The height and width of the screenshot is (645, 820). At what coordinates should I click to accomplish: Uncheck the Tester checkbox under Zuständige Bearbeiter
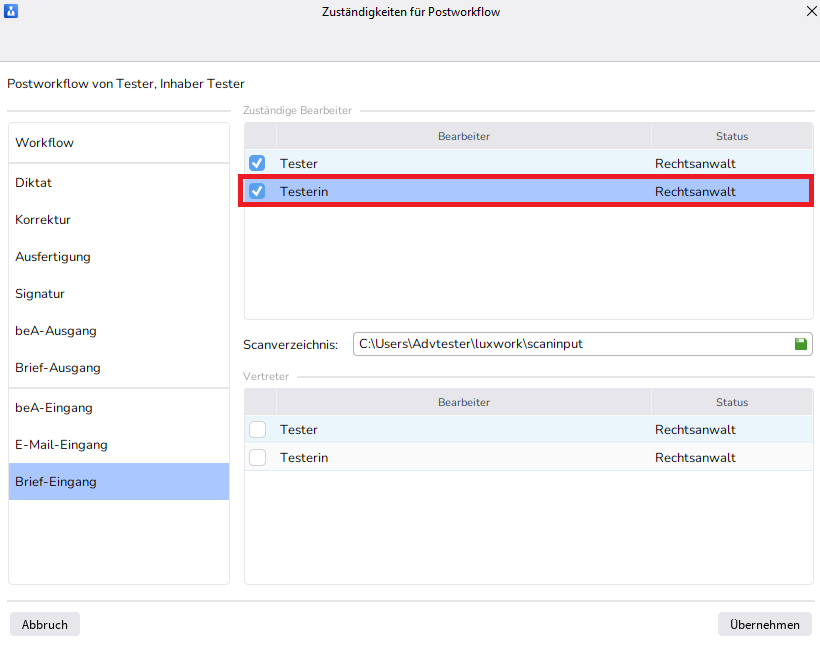pyautogui.click(x=257, y=163)
